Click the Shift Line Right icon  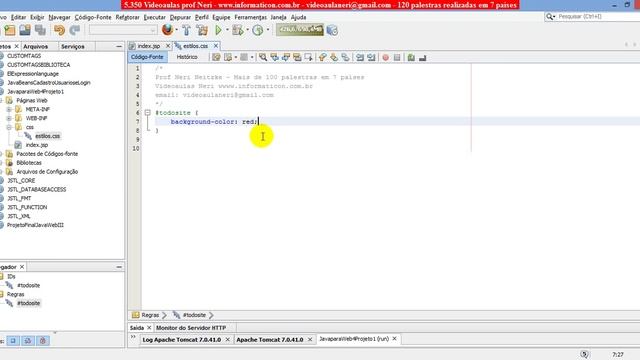pyautogui.click(x=371, y=58)
